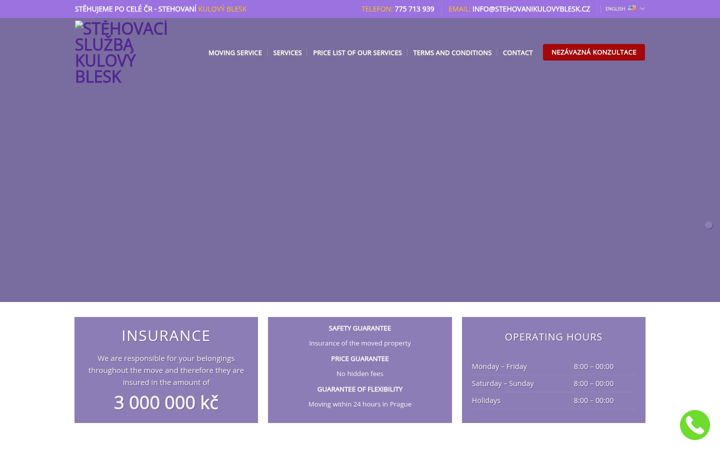Open the Services menu item

click(287, 53)
